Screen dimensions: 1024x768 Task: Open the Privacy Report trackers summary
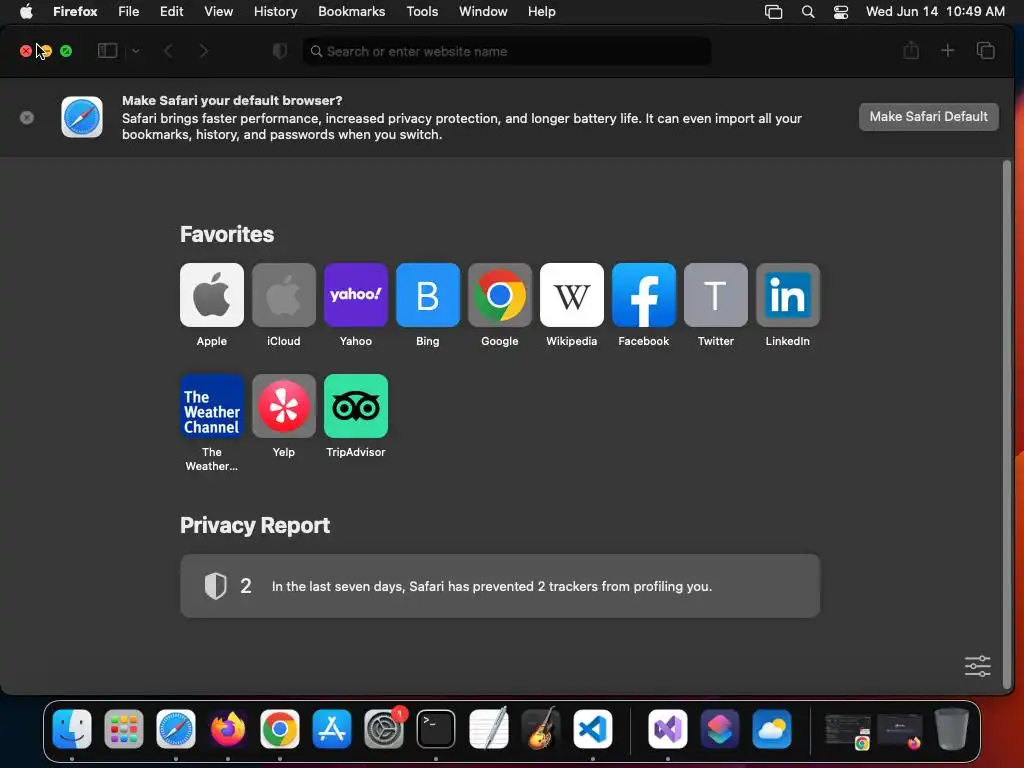point(500,586)
